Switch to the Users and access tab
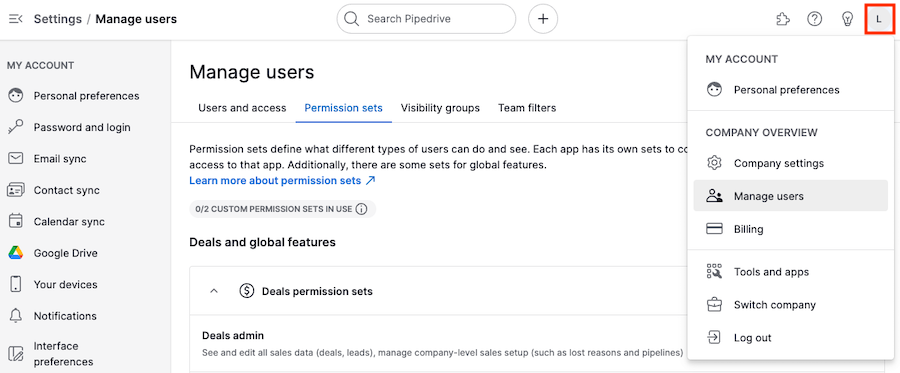This screenshot has height=373, width=900. [242, 108]
